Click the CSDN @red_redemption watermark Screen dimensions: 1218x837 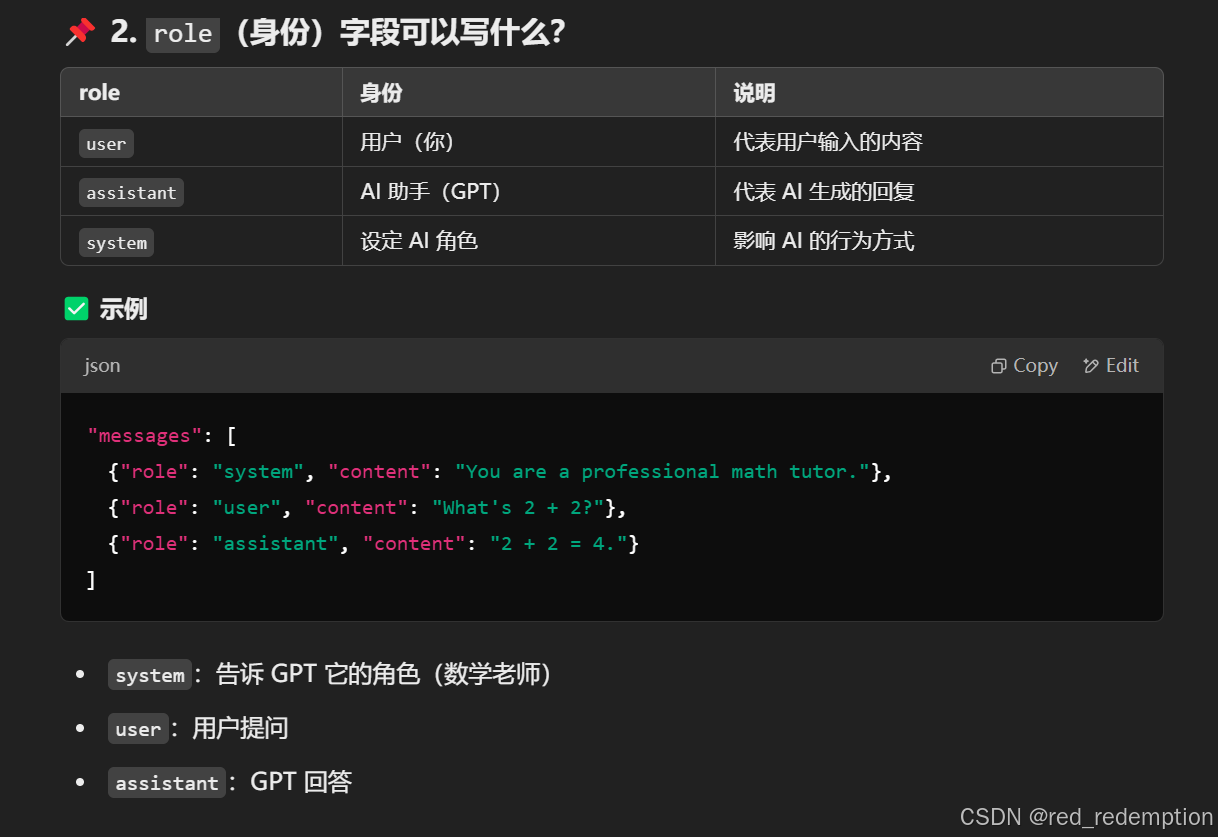(1086, 817)
